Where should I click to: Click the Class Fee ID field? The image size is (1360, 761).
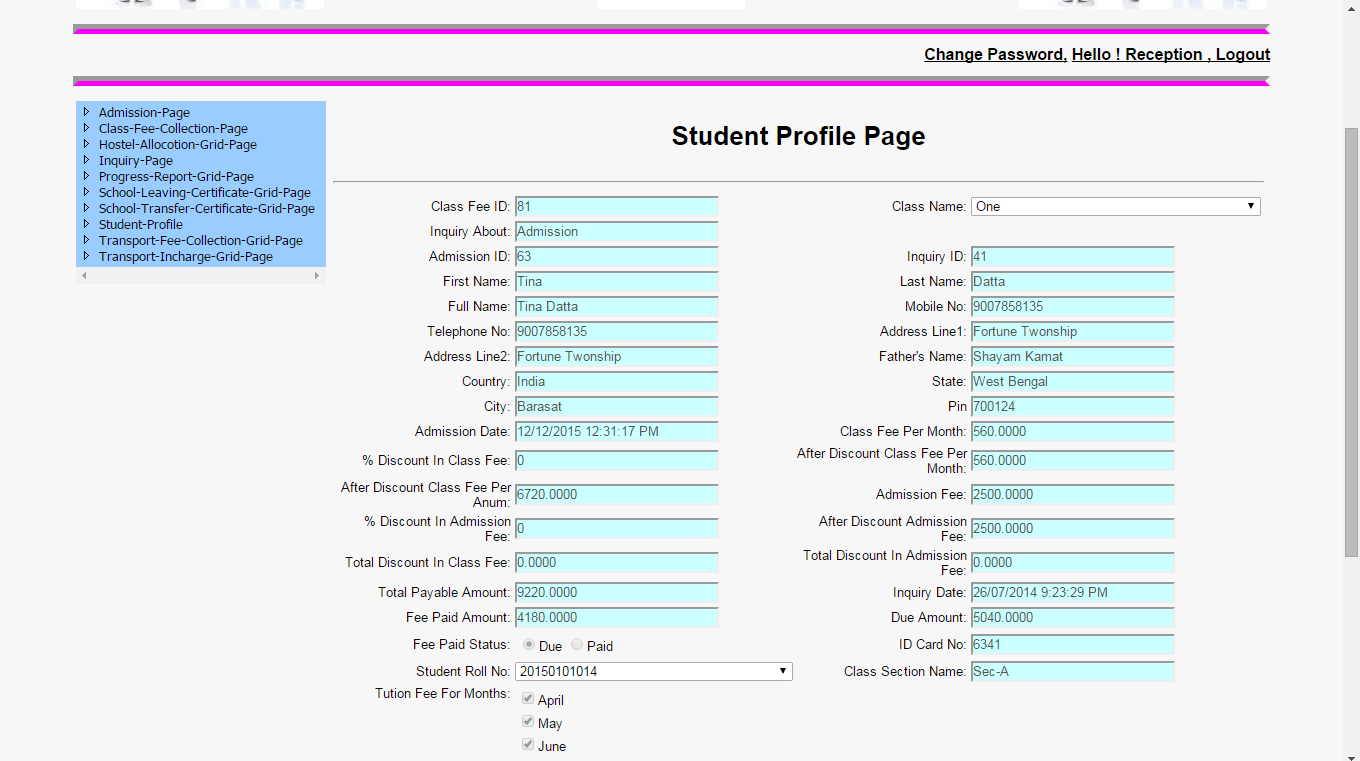click(617, 207)
